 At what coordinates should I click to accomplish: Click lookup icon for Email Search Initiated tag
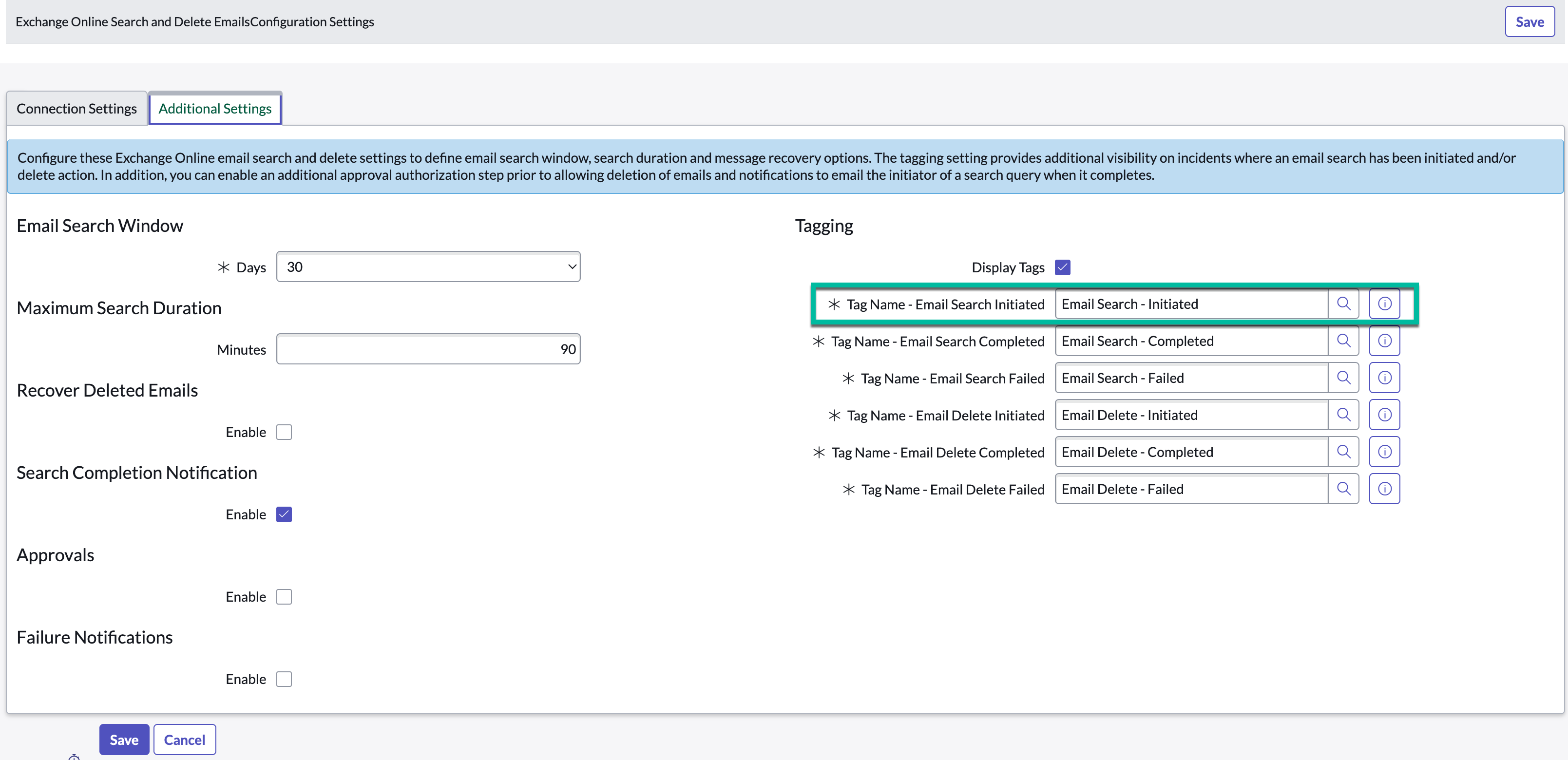point(1343,304)
